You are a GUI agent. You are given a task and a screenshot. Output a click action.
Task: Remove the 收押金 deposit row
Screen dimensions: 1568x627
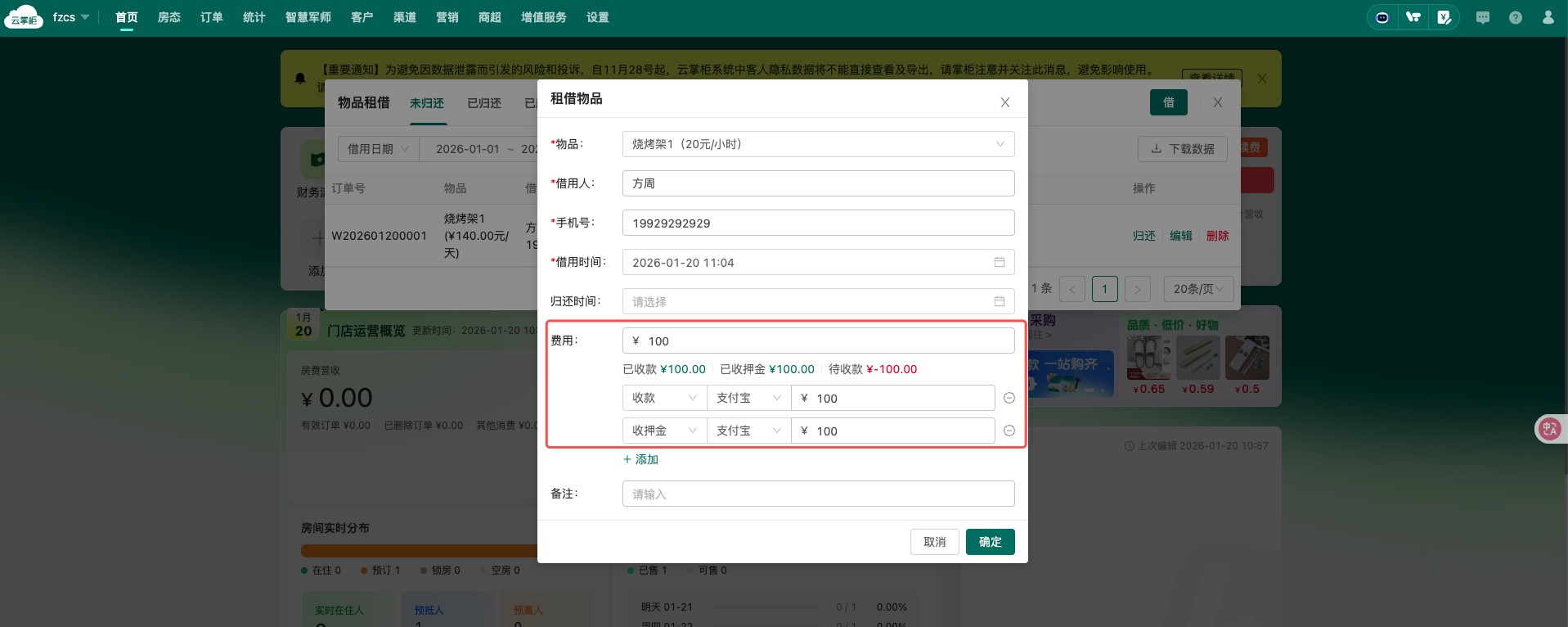point(1009,431)
